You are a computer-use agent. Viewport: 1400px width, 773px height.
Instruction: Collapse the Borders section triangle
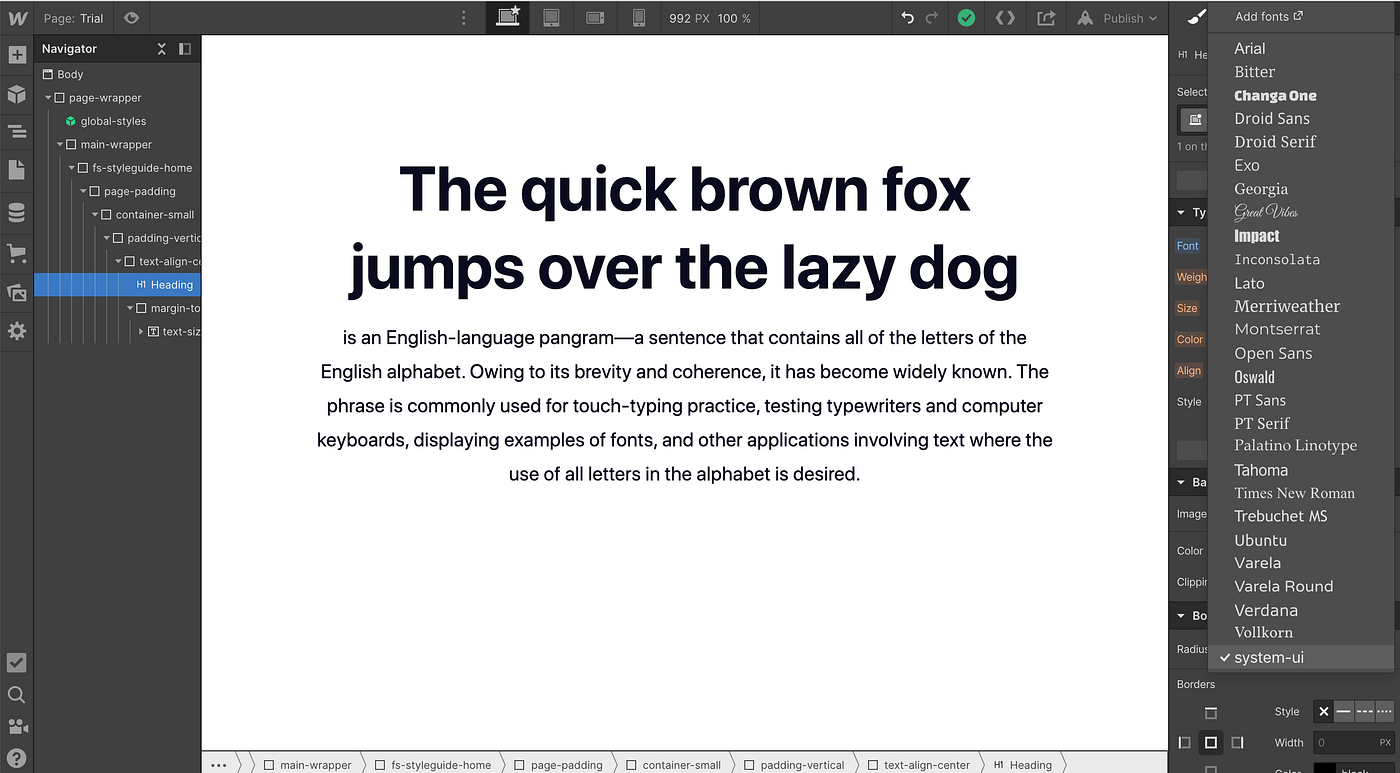pos(1181,616)
